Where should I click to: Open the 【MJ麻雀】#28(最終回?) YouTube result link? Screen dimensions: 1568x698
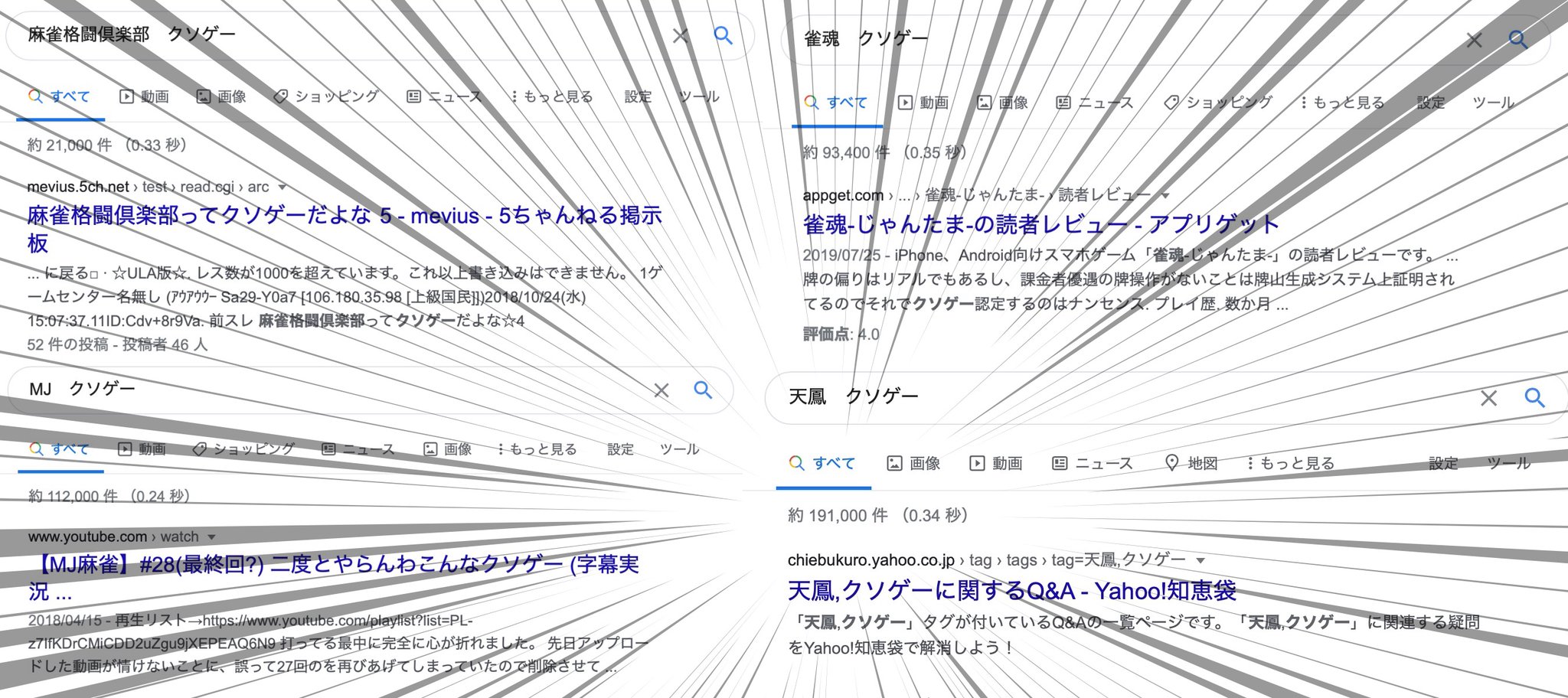coord(334,578)
